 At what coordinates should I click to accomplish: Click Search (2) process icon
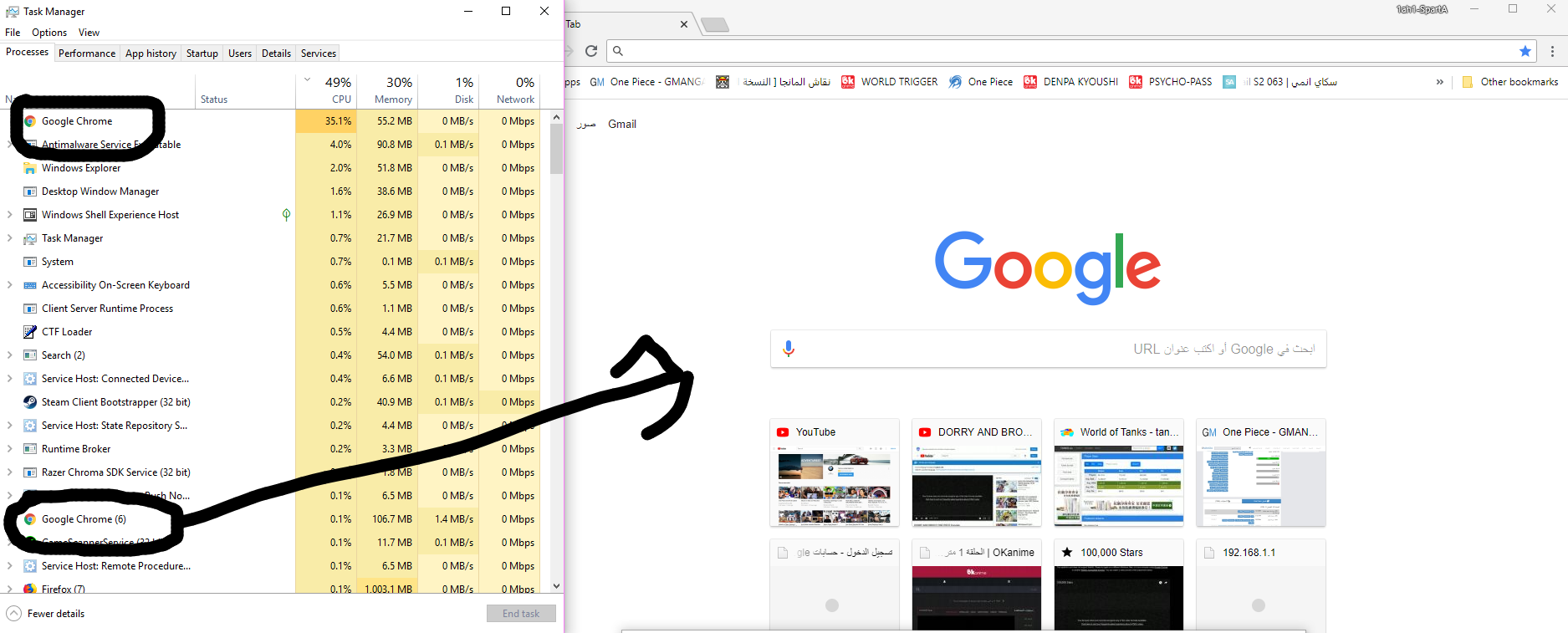pos(30,355)
